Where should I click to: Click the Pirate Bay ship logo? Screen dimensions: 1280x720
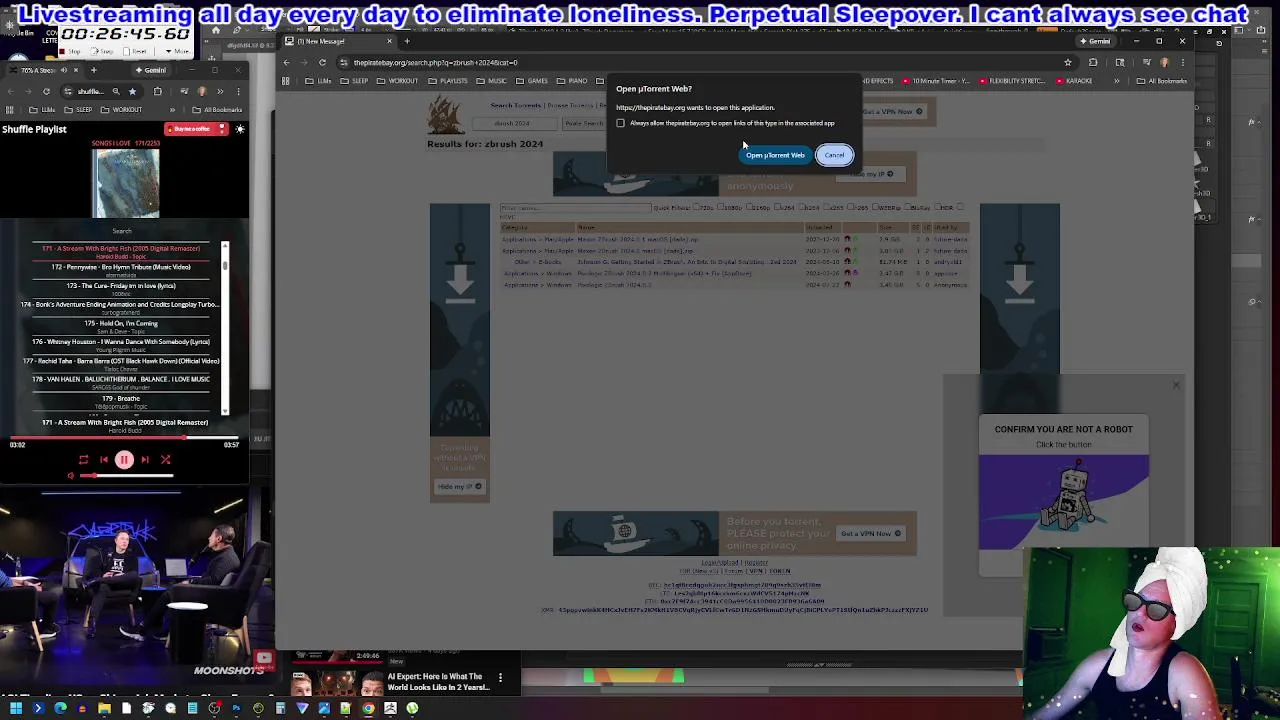pos(446,115)
